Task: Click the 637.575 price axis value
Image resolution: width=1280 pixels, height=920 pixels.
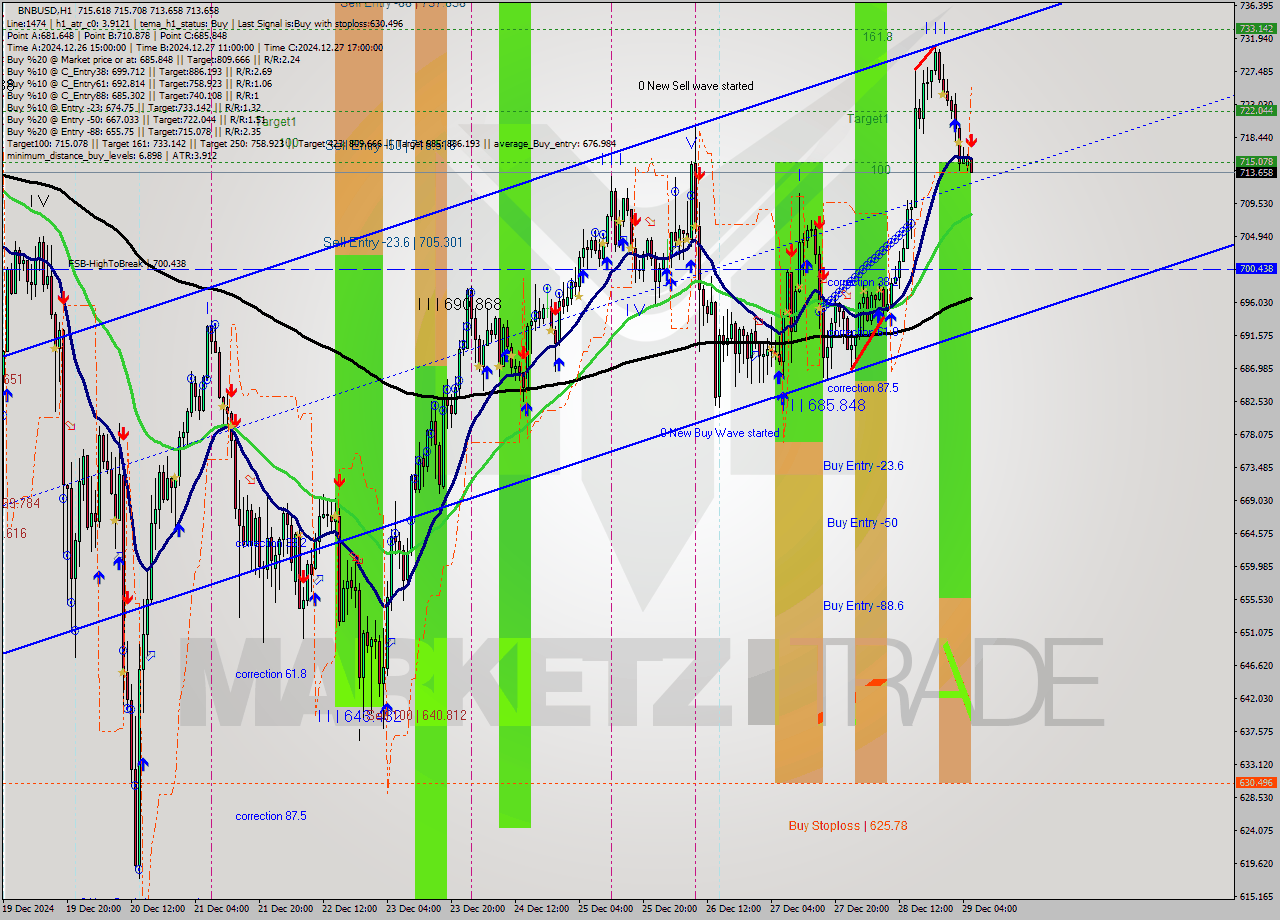Action: [x=1256, y=731]
